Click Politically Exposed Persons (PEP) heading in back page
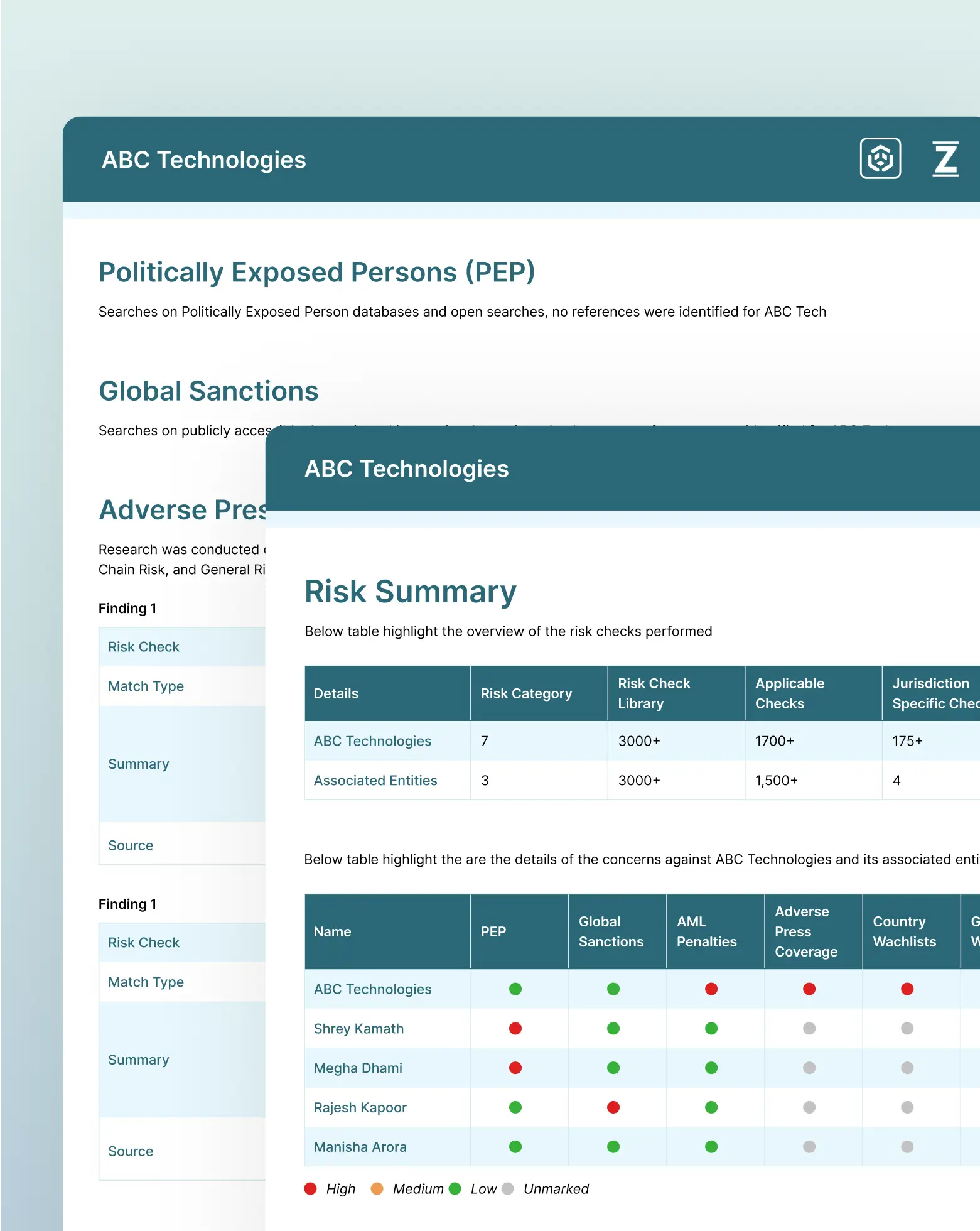Screen dimensions: 980x1231 (317, 273)
